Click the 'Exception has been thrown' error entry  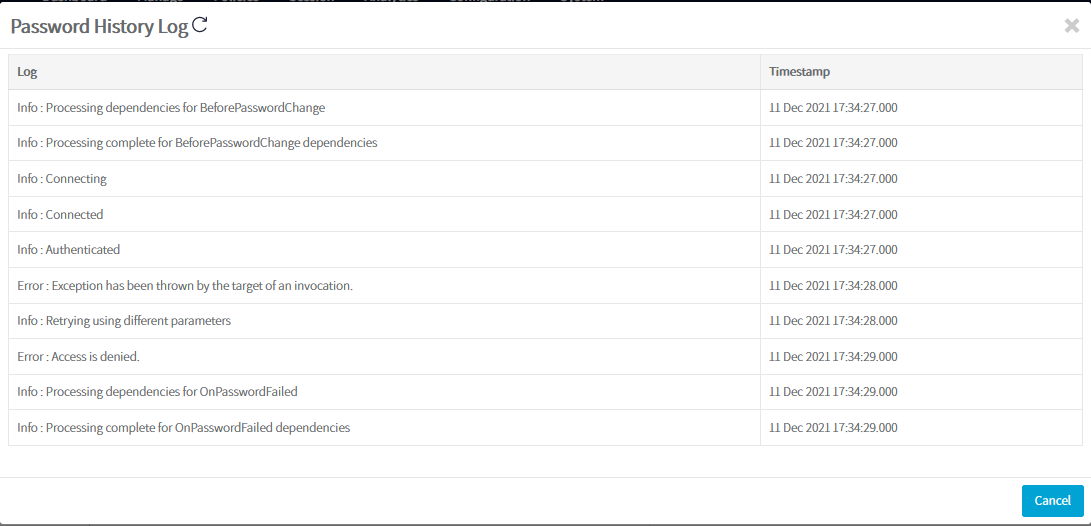(185, 286)
